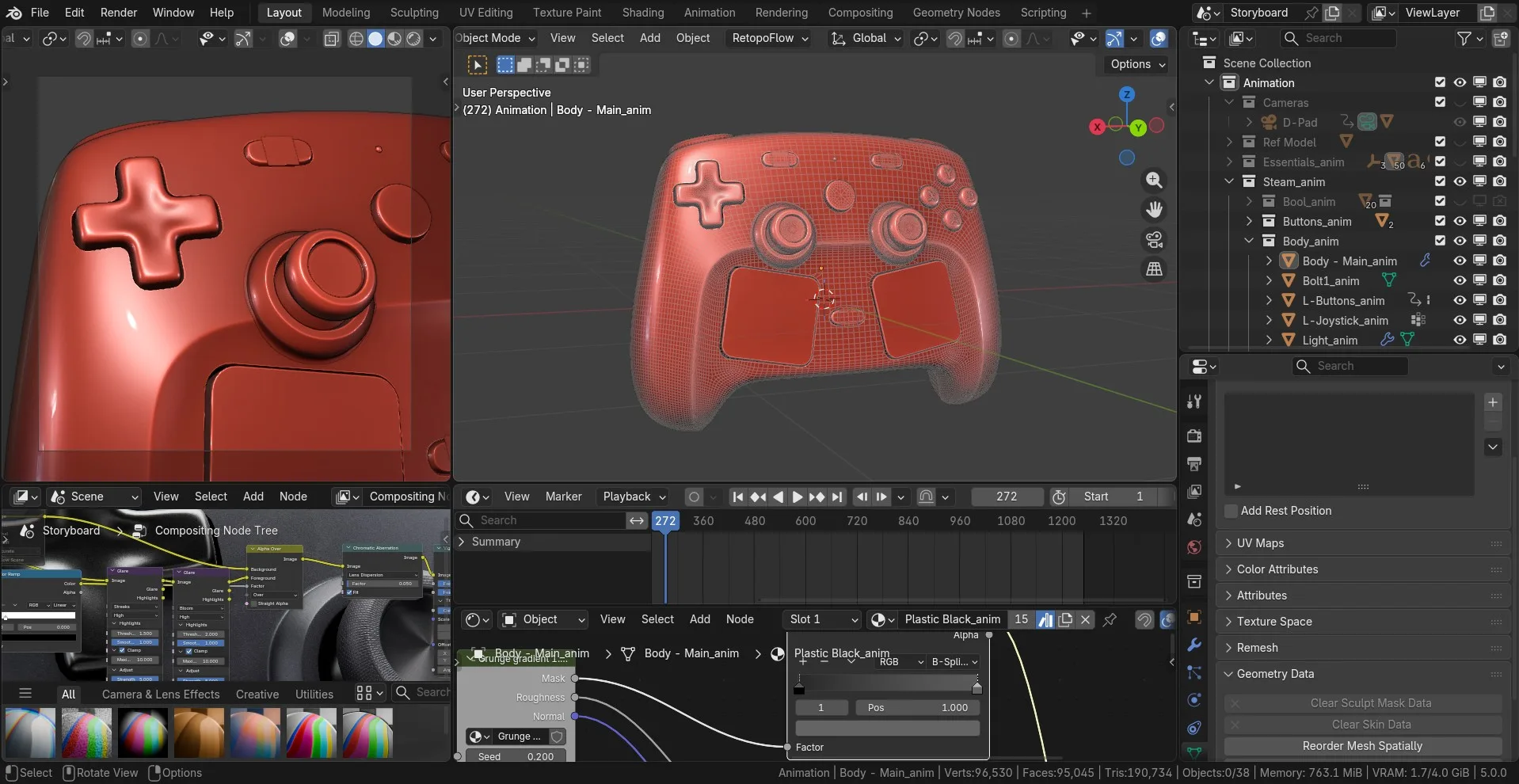Open the Scene properties tab
The width and height of the screenshot is (1519, 784).
[1194, 519]
